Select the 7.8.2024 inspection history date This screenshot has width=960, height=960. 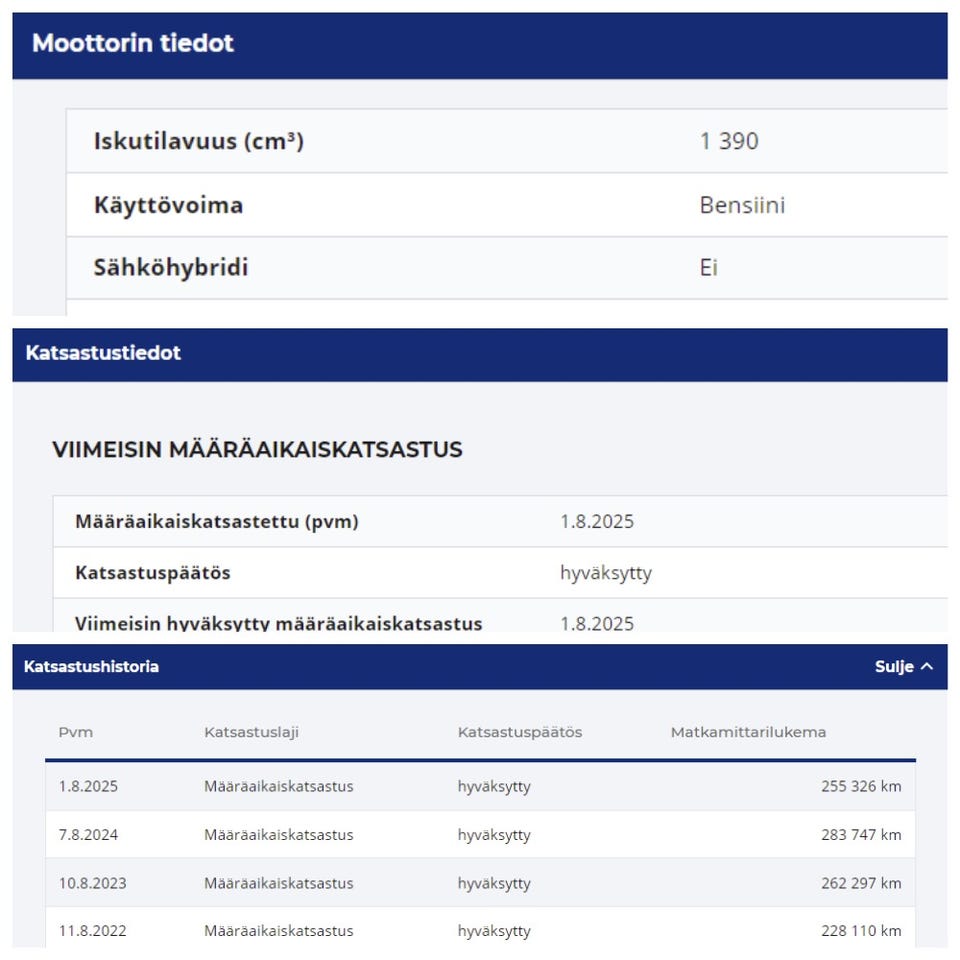[x=88, y=835]
